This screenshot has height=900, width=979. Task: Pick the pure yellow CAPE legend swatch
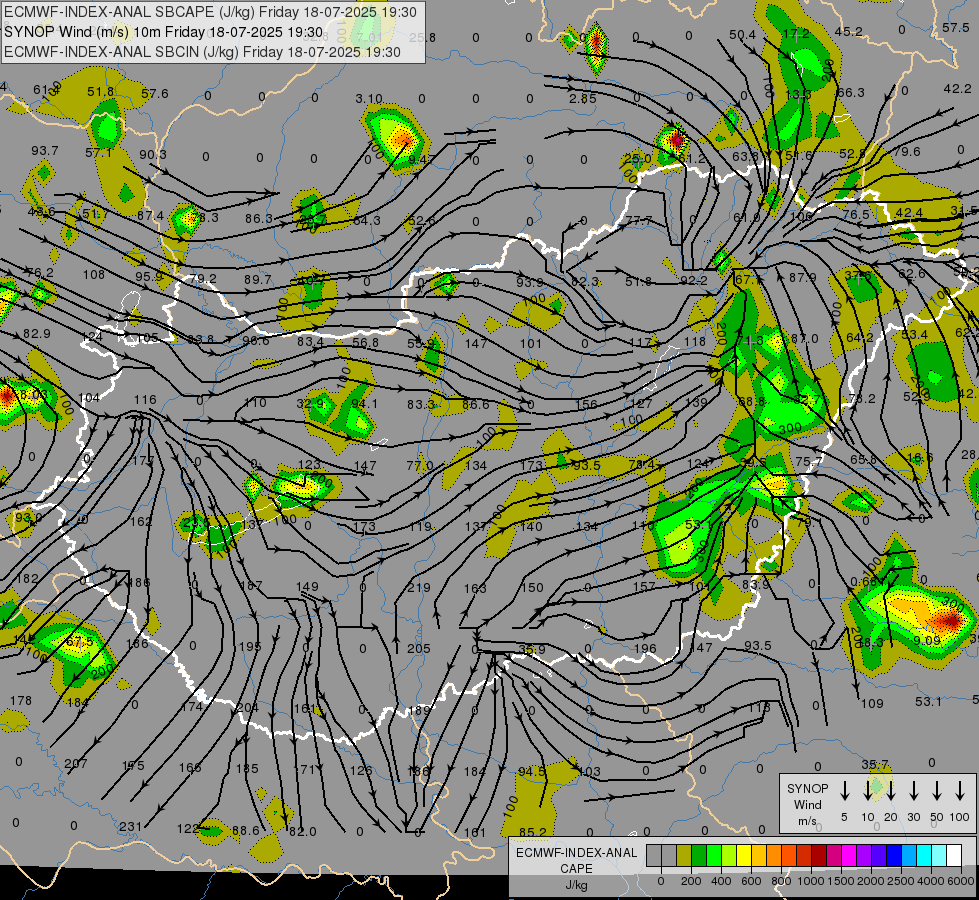744,855
